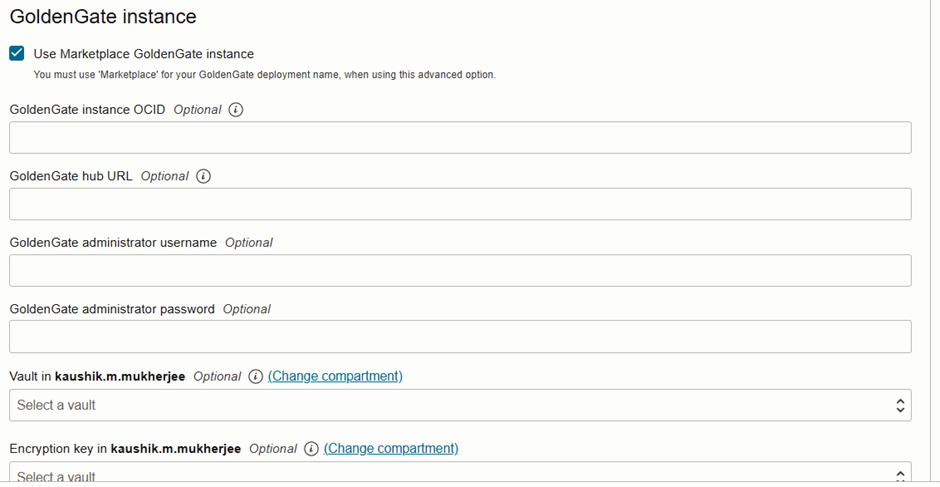Uncheck the Use Marketplace GoldenGate instance checkbox
The height and width of the screenshot is (487, 940).
coord(17,53)
